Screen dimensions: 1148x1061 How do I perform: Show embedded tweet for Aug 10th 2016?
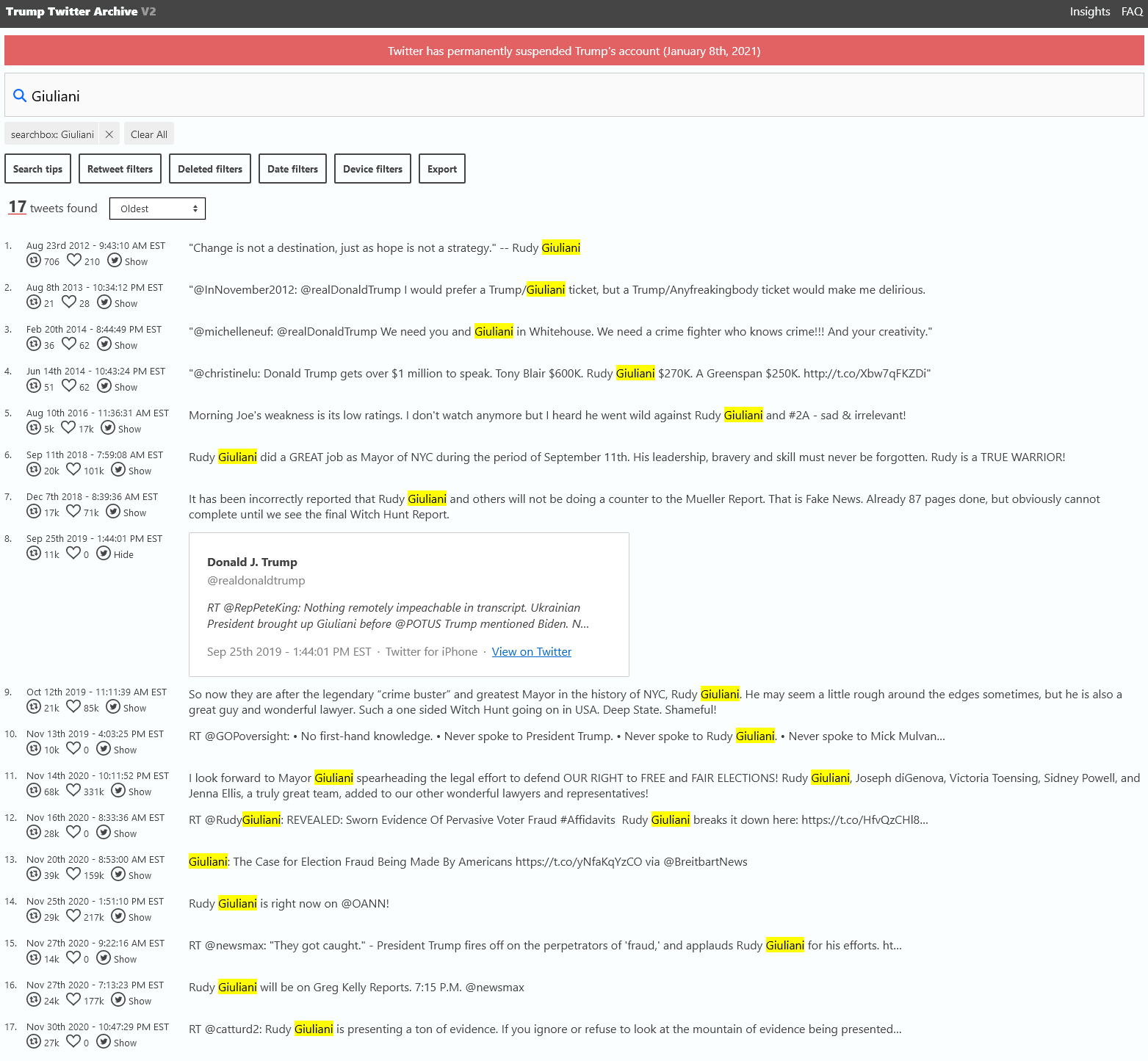click(x=129, y=429)
